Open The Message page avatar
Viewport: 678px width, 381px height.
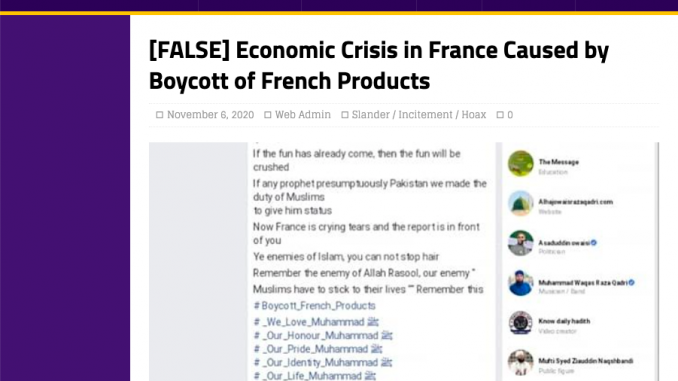pyautogui.click(x=521, y=163)
